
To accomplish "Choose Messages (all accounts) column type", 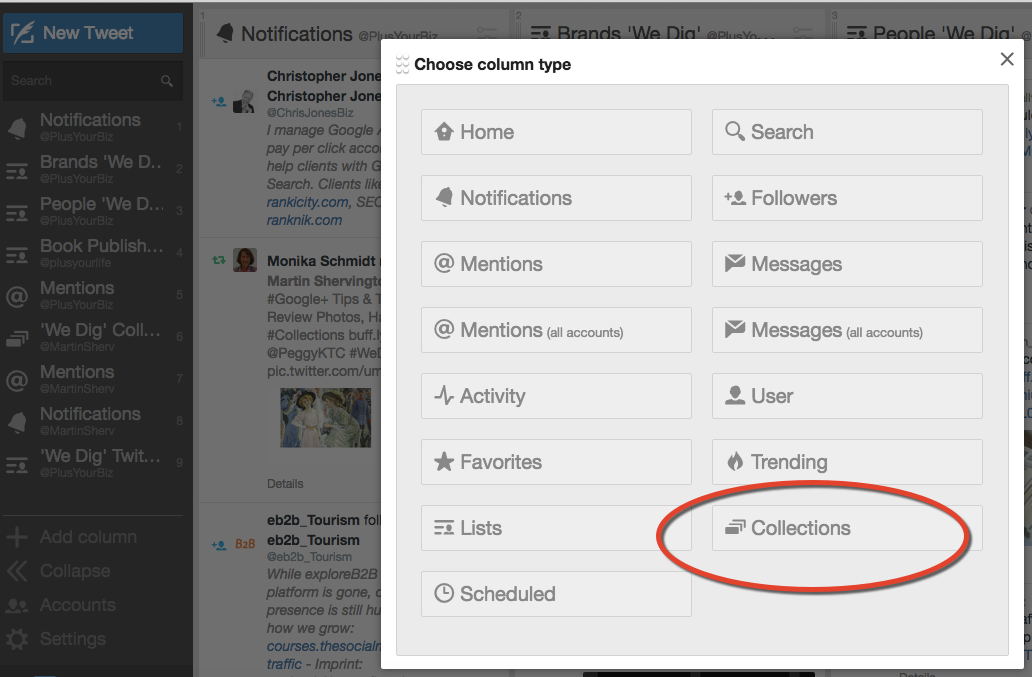I will [x=847, y=330].
